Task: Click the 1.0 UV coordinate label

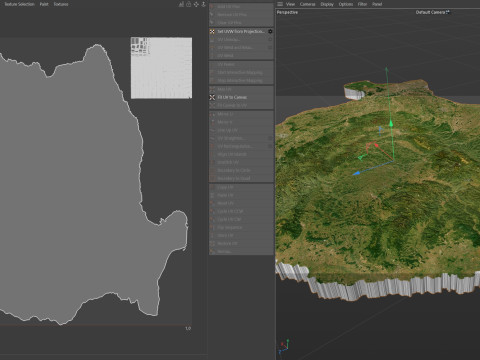Action: [188, 328]
